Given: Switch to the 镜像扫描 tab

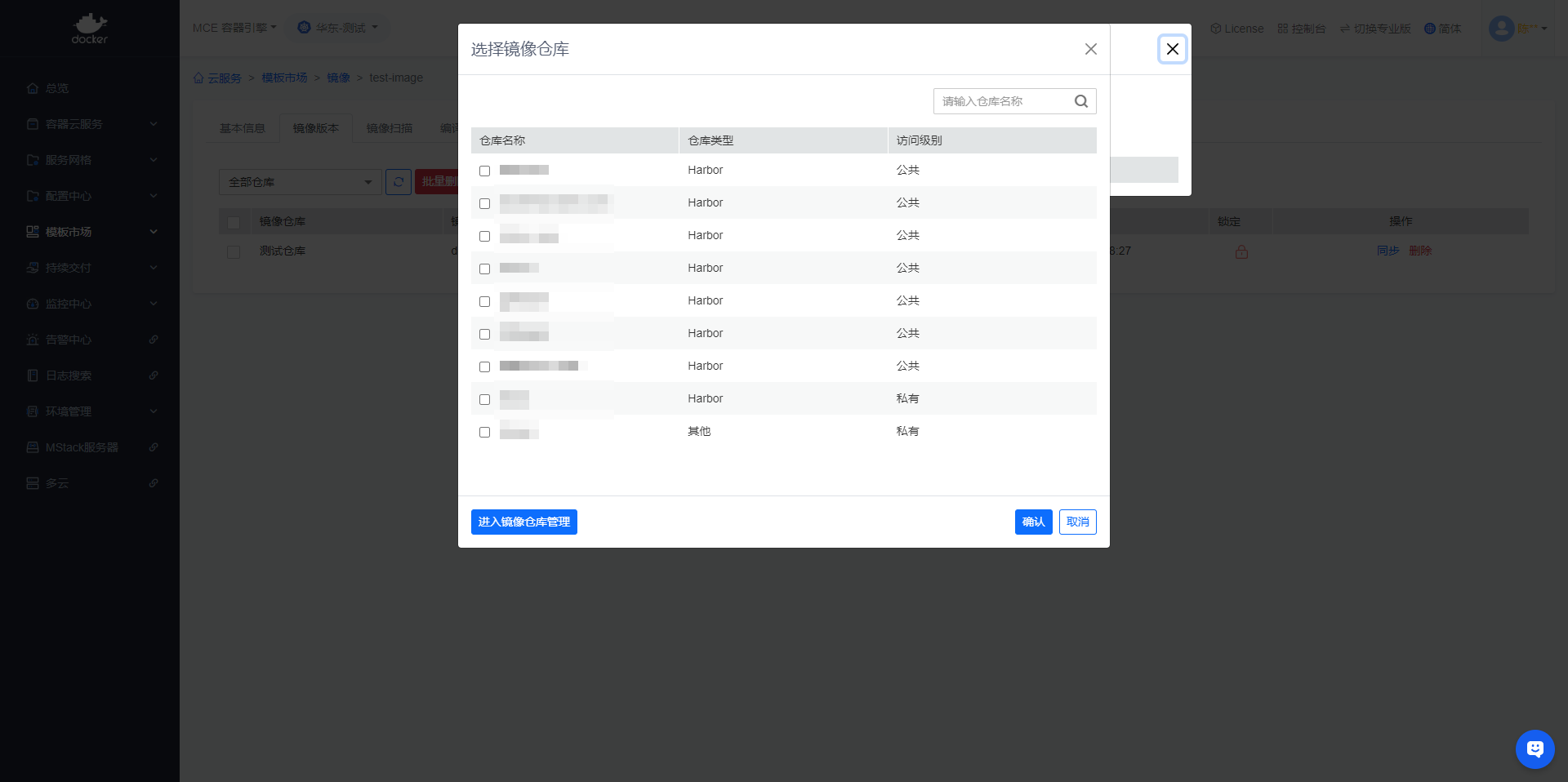Looking at the screenshot, I should (x=390, y=128).
